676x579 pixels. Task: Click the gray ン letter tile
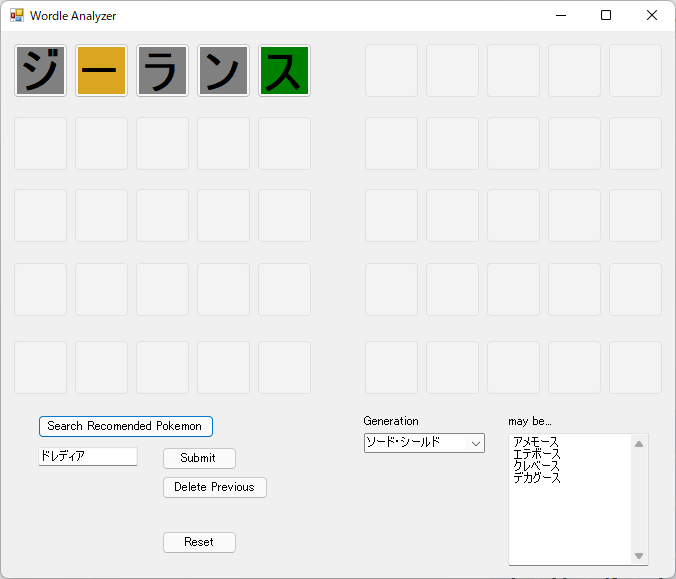[223, 71]
